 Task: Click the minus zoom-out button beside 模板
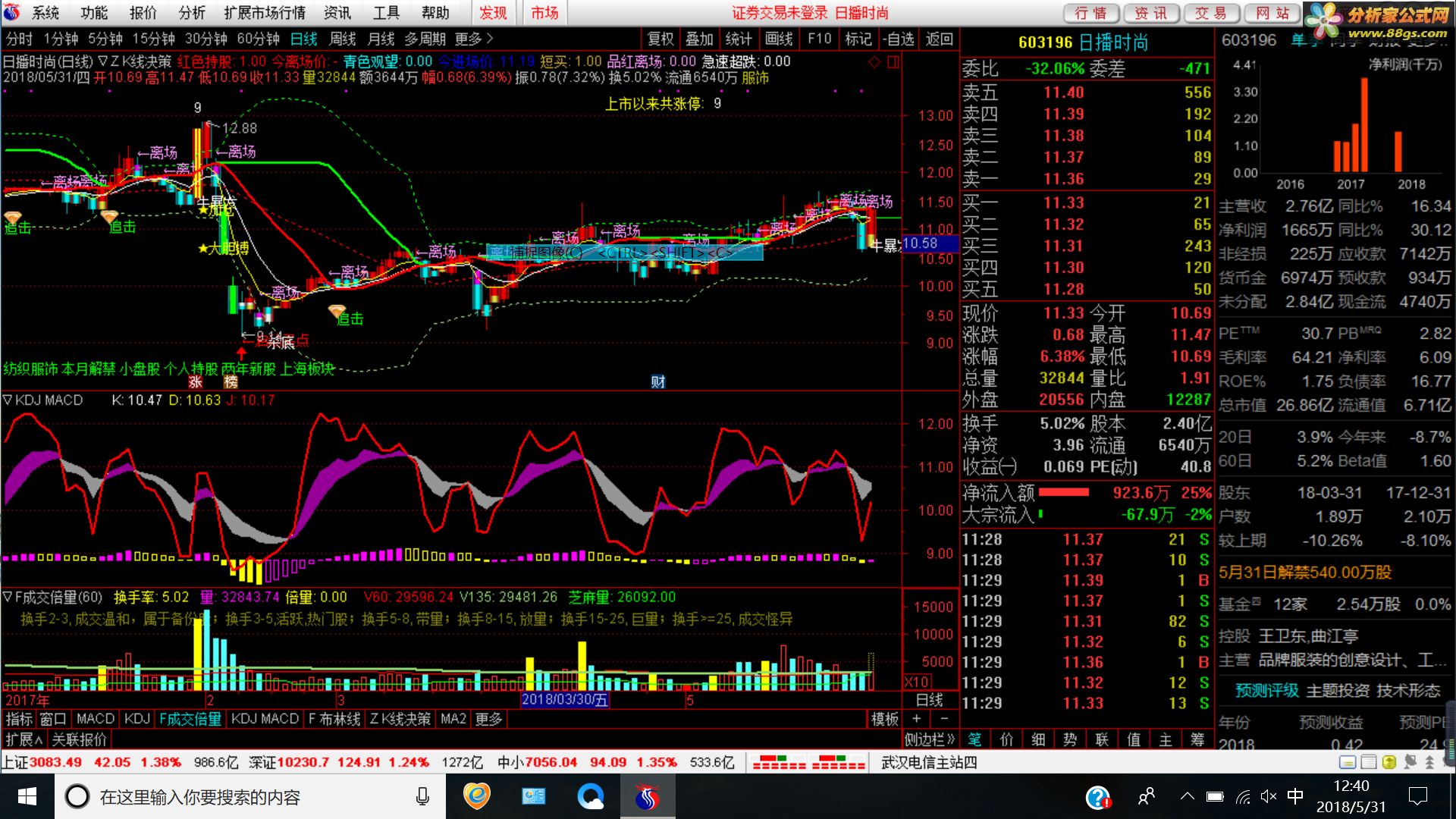[944, 719]
